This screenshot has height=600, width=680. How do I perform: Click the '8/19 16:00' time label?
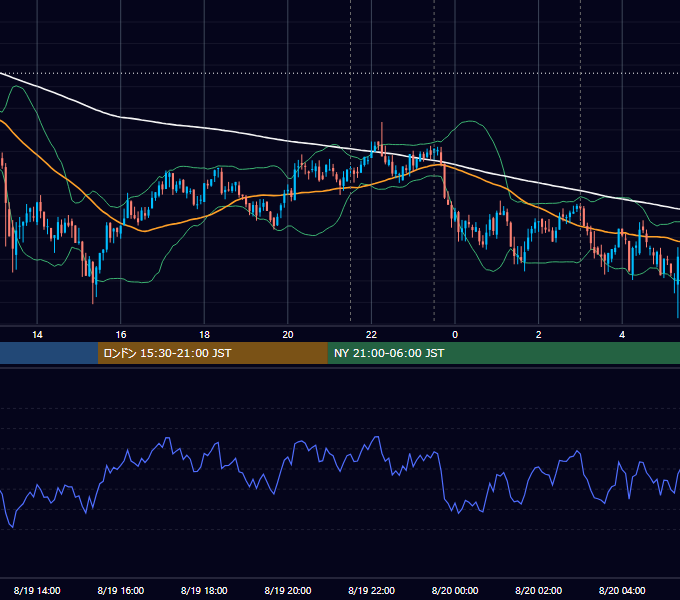click(121, 590)
